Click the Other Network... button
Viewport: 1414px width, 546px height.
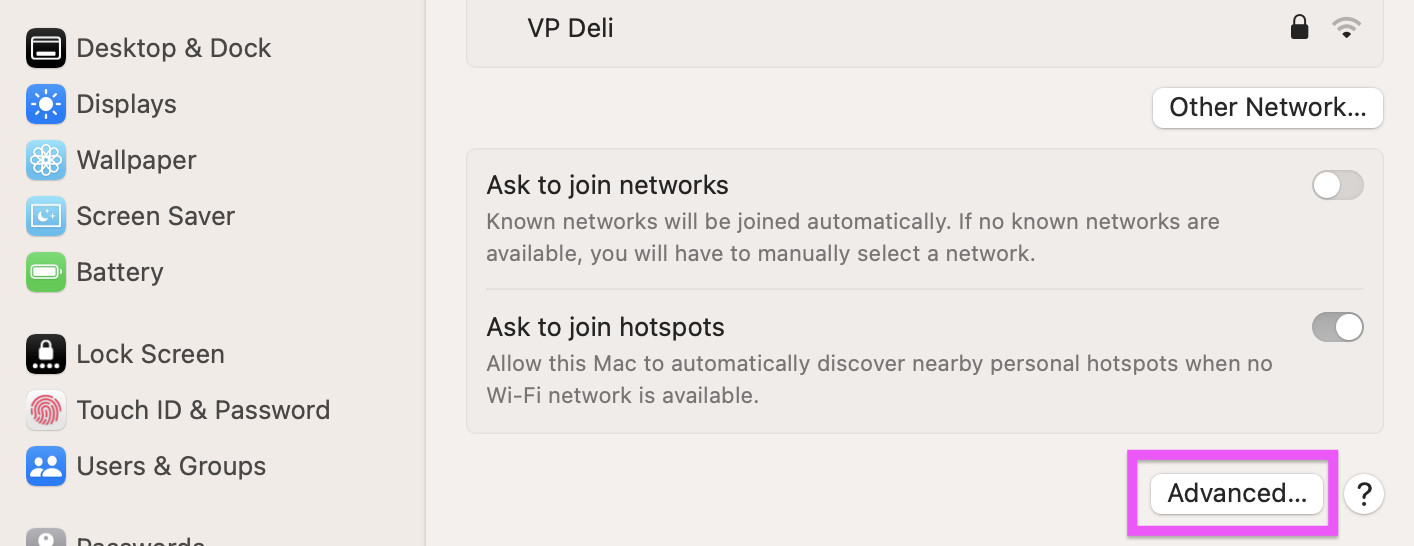(1267, 108)
